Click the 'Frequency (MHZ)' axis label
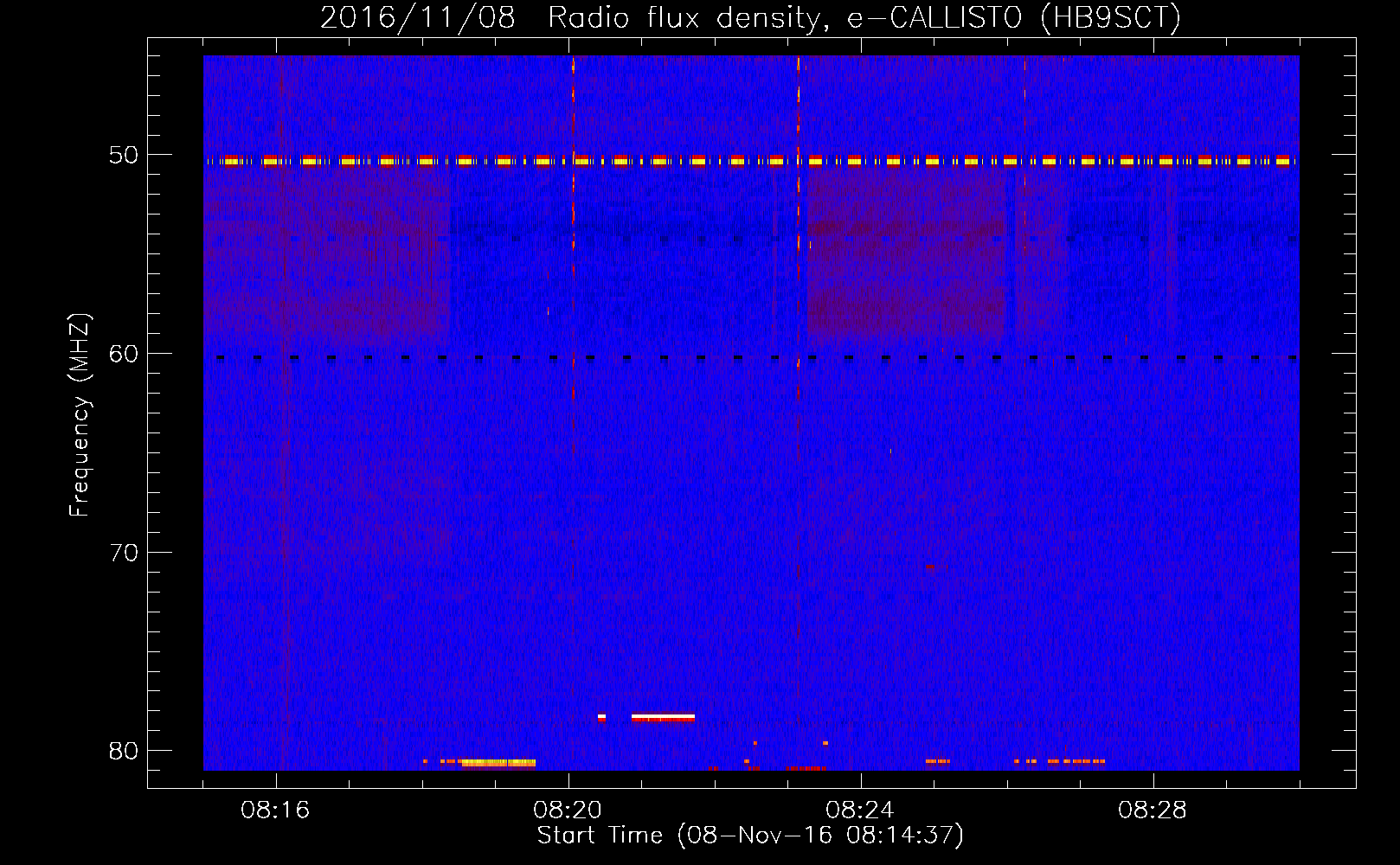Viewport: 1400px width, 865px height. [x=80, y=416]
